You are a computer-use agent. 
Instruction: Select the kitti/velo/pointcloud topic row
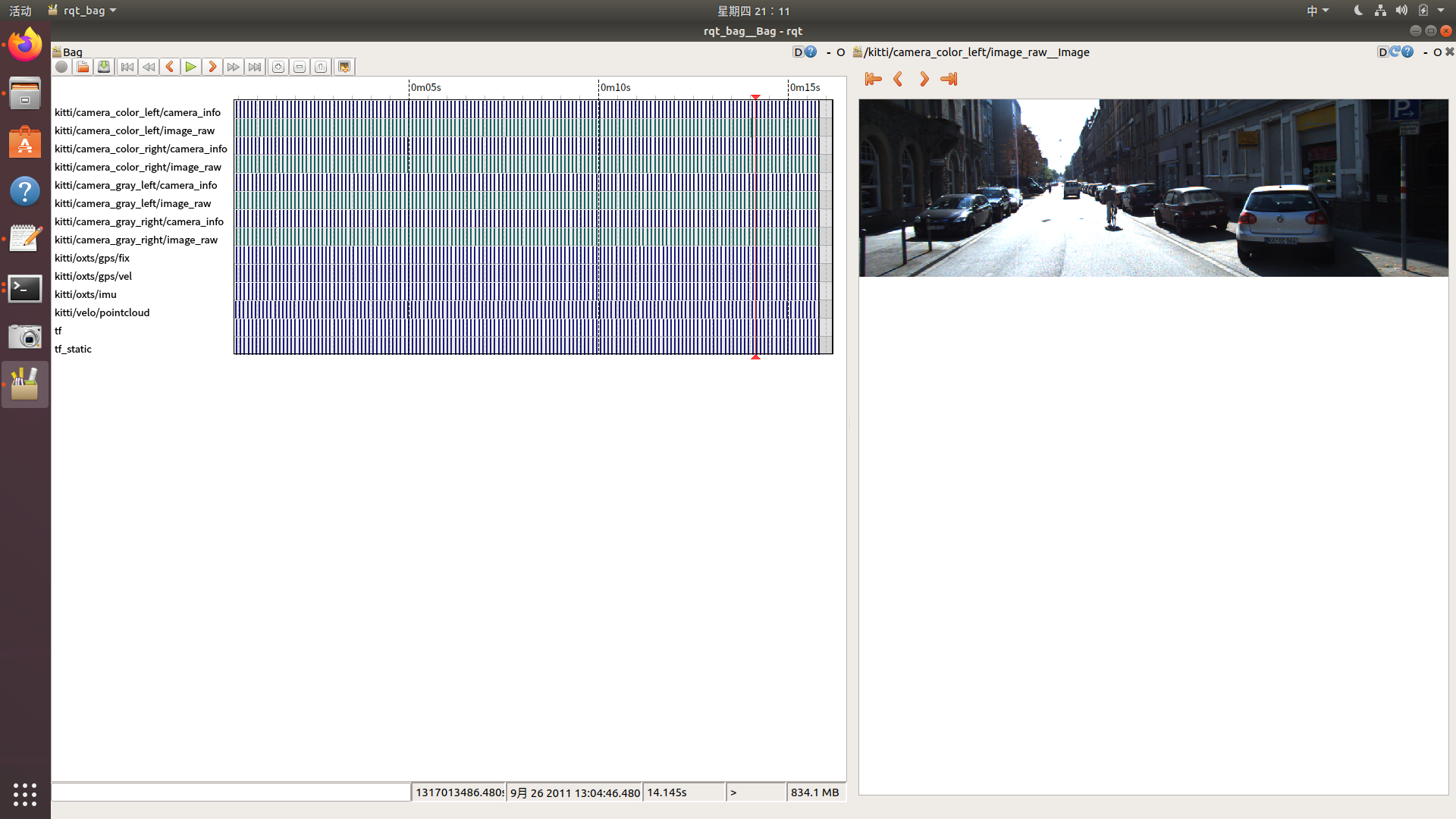[x=102, y=312]
